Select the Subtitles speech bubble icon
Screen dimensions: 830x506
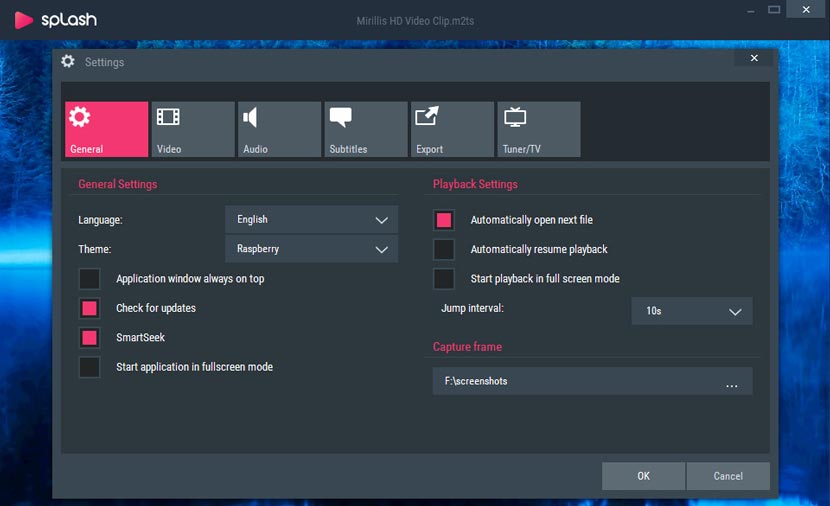tap(365, 129)
